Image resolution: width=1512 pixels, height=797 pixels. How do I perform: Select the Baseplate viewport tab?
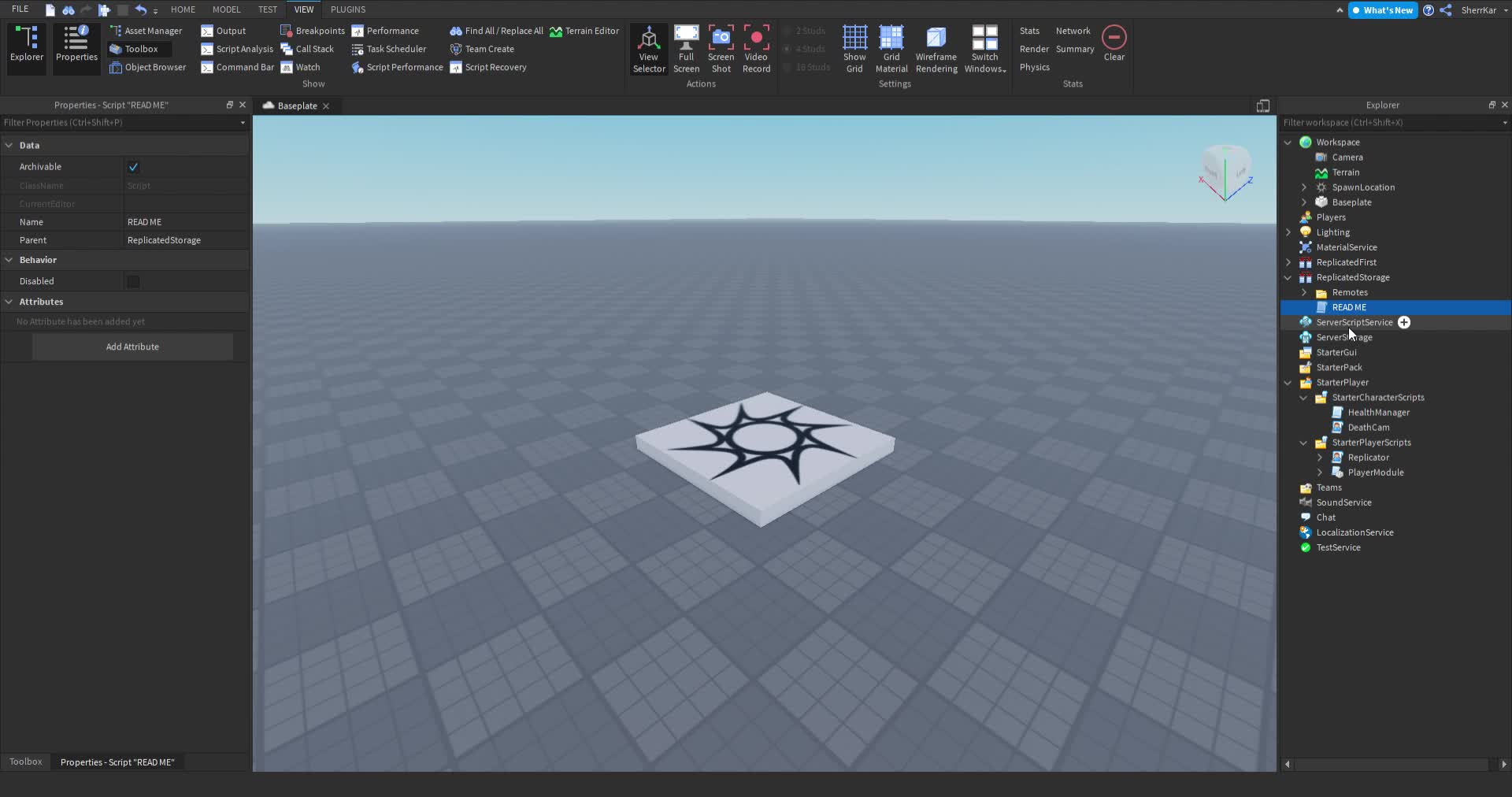click(295, 106)
